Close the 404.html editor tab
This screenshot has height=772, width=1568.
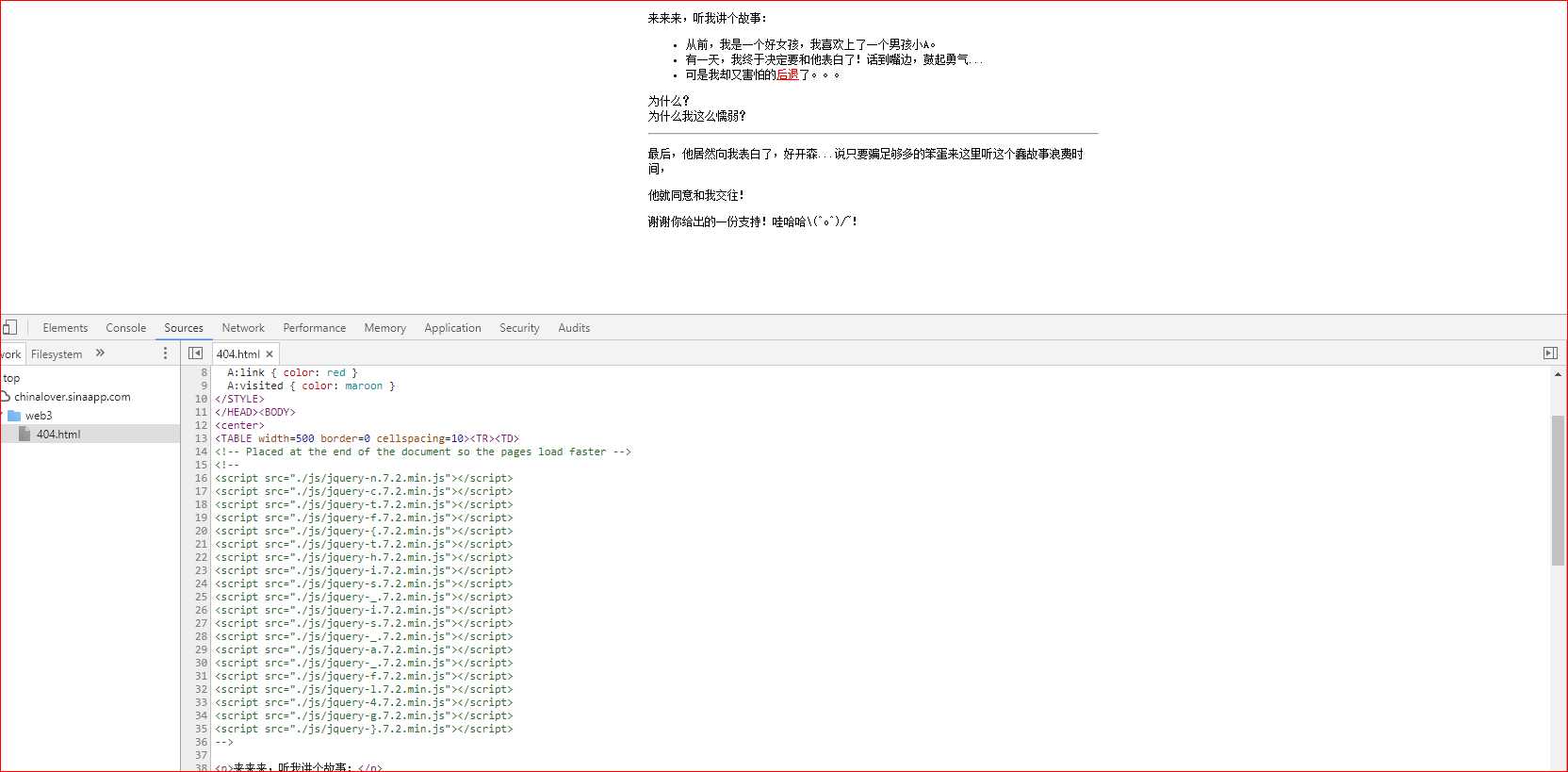269,354
